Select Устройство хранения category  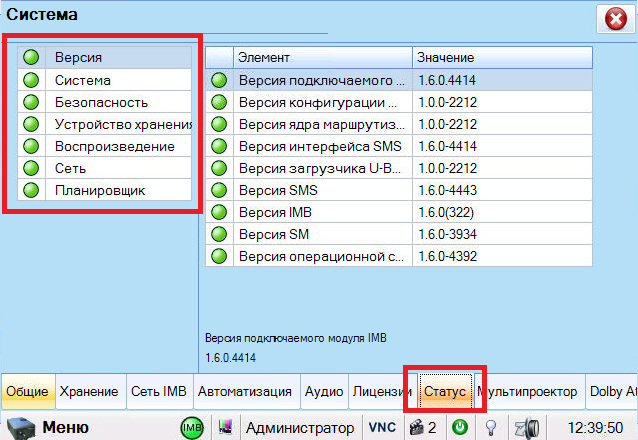coord(112,124)
